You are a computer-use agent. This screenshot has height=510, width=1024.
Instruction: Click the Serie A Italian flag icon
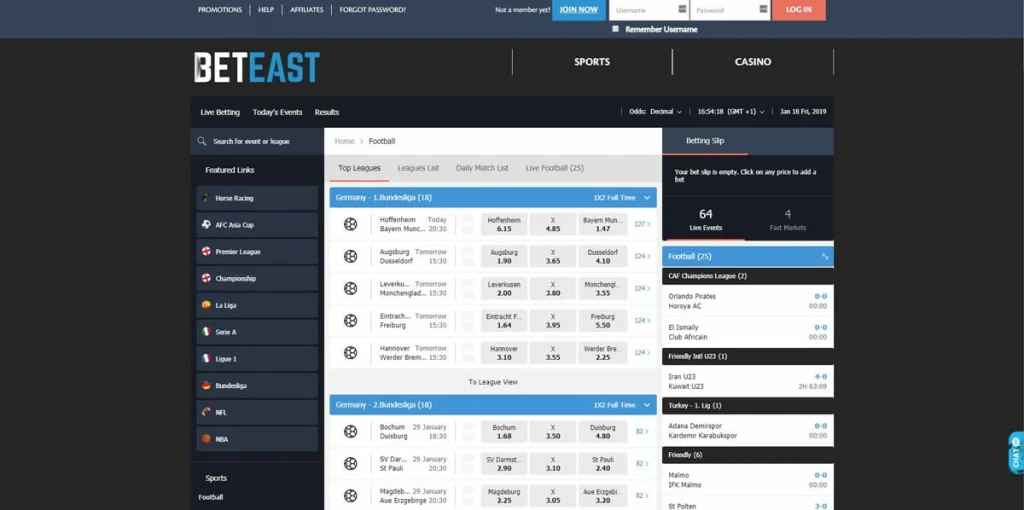point(206,332)
